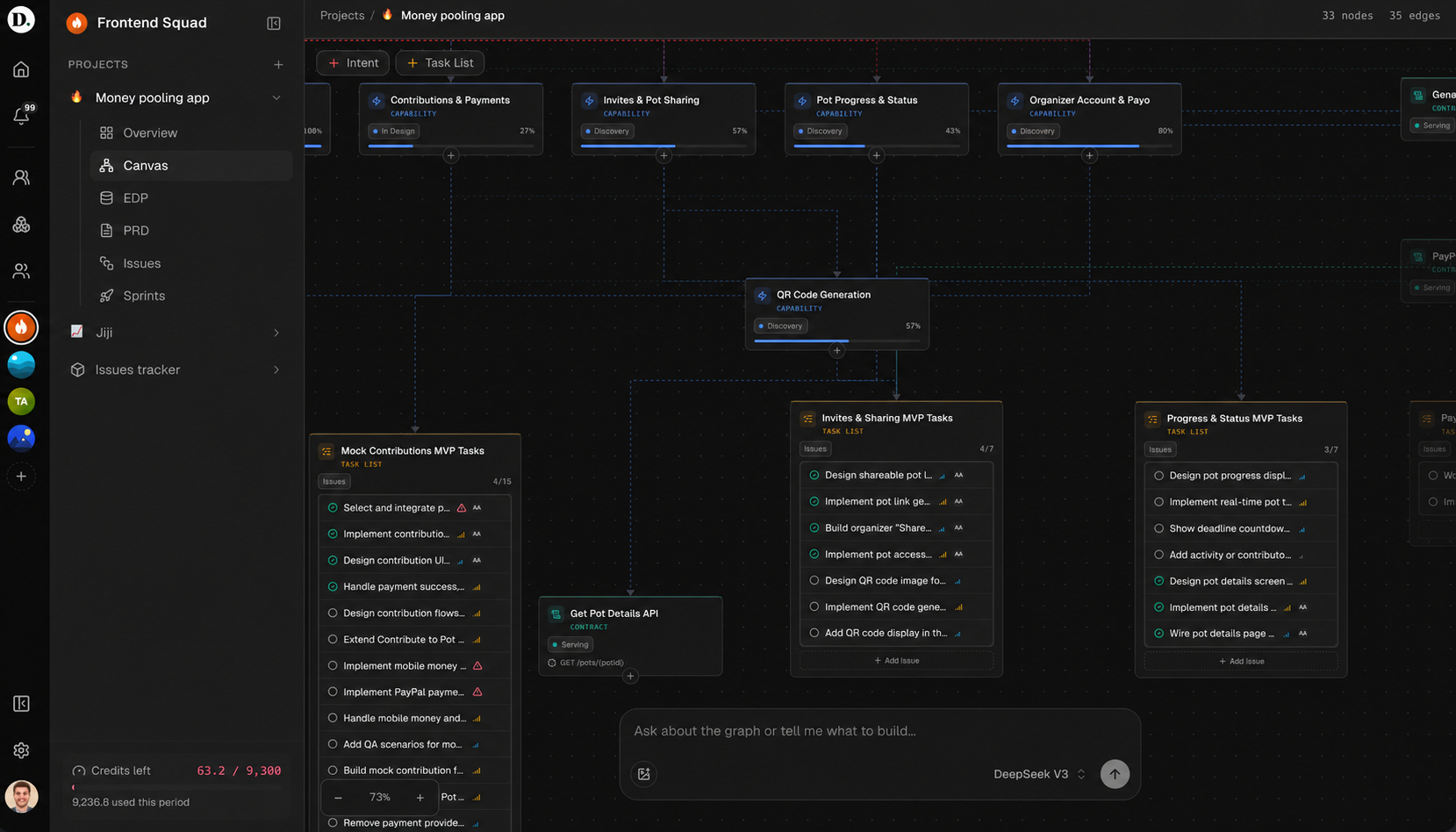The image size is (1456, 832).
Task: Toggle completion of Select and integrate p... task
Action: [x=333, y=508]
